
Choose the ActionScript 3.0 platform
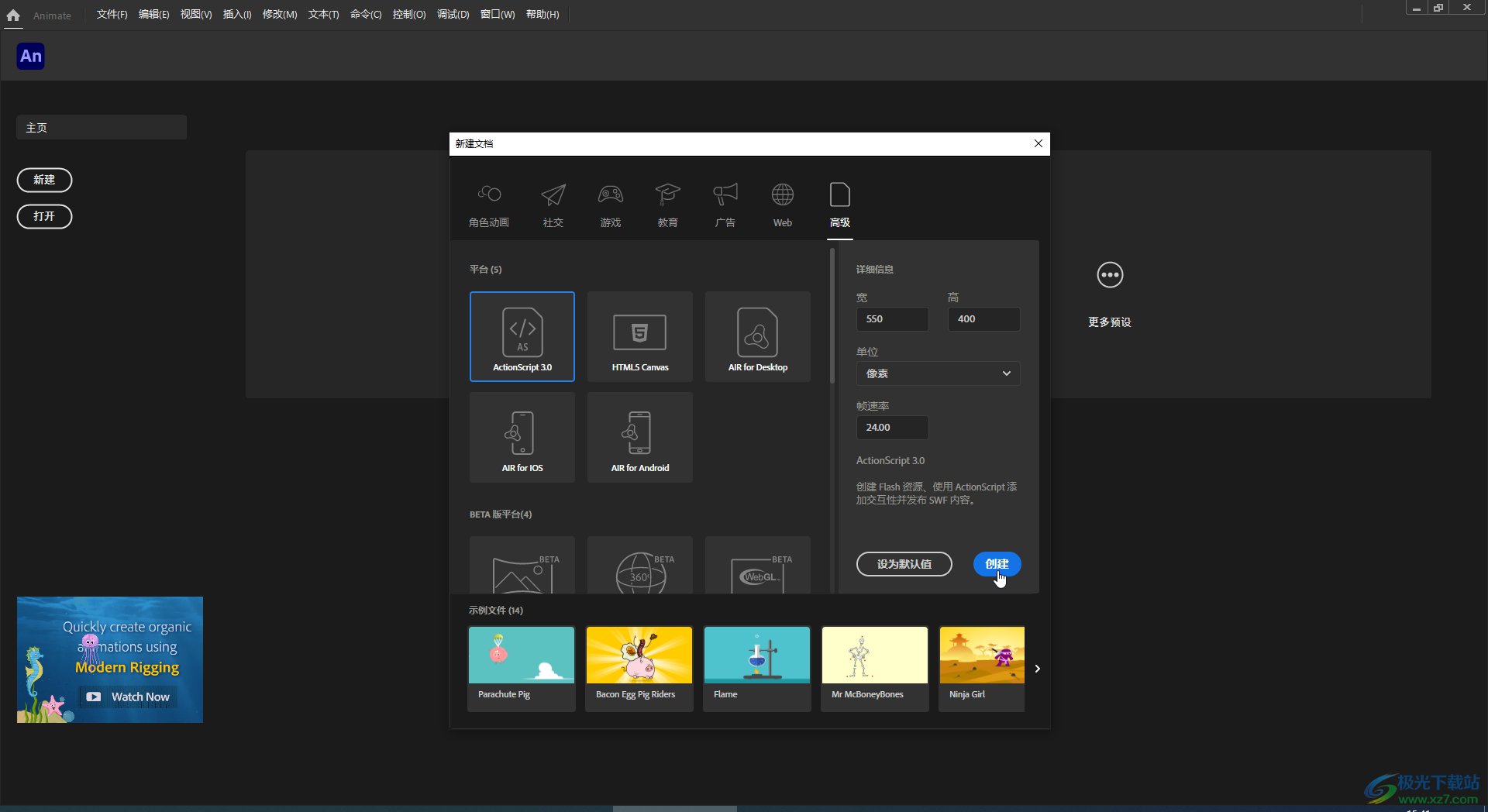tap(522, 336)
